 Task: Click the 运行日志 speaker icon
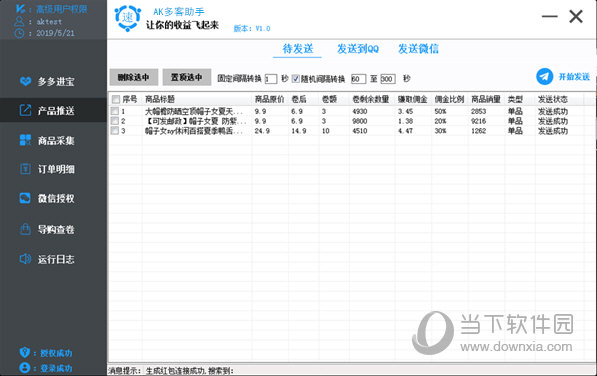25,259
